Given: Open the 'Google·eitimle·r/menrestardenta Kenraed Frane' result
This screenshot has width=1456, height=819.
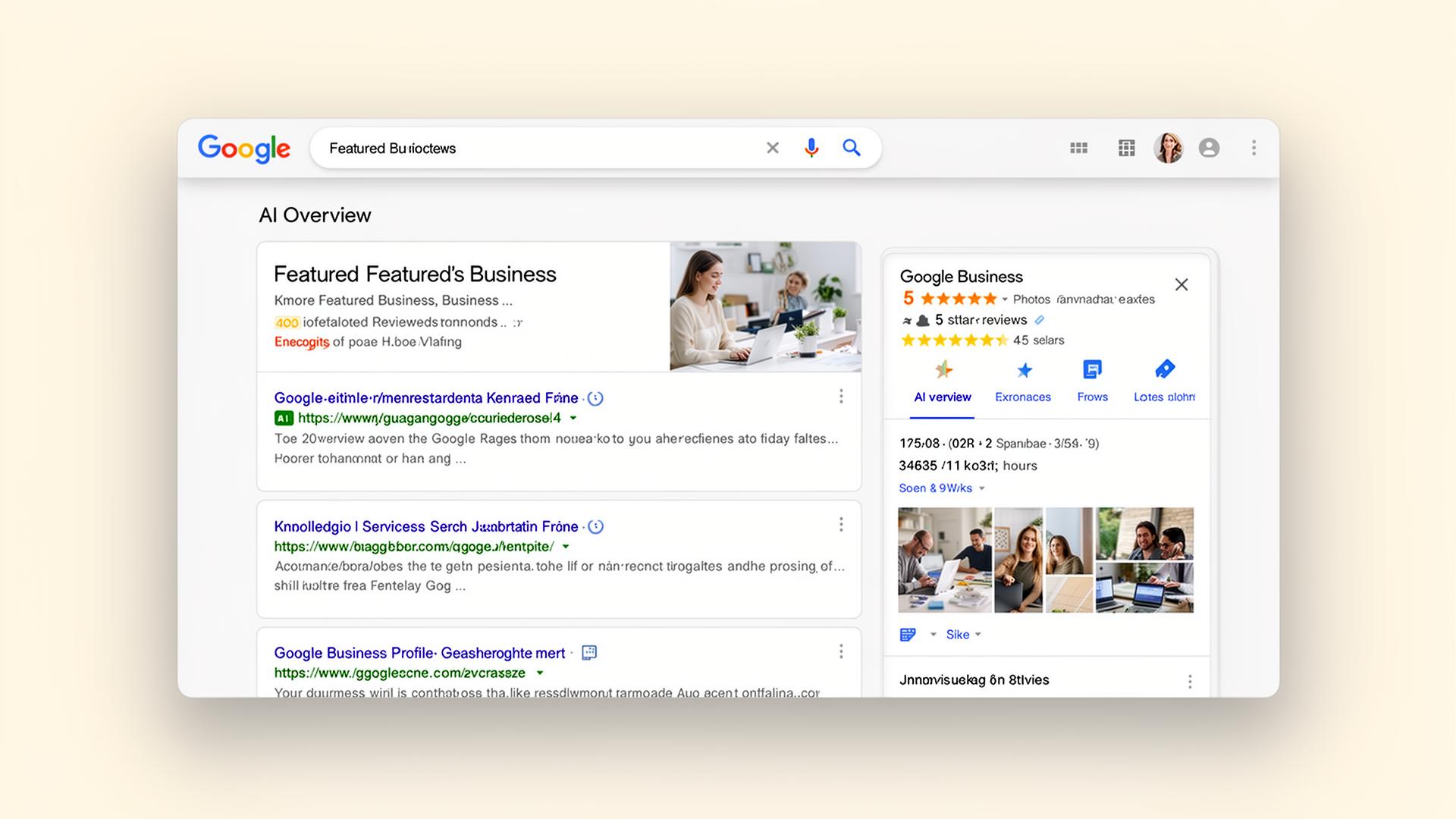Looking at the screenshot, I should pos(426,398).
